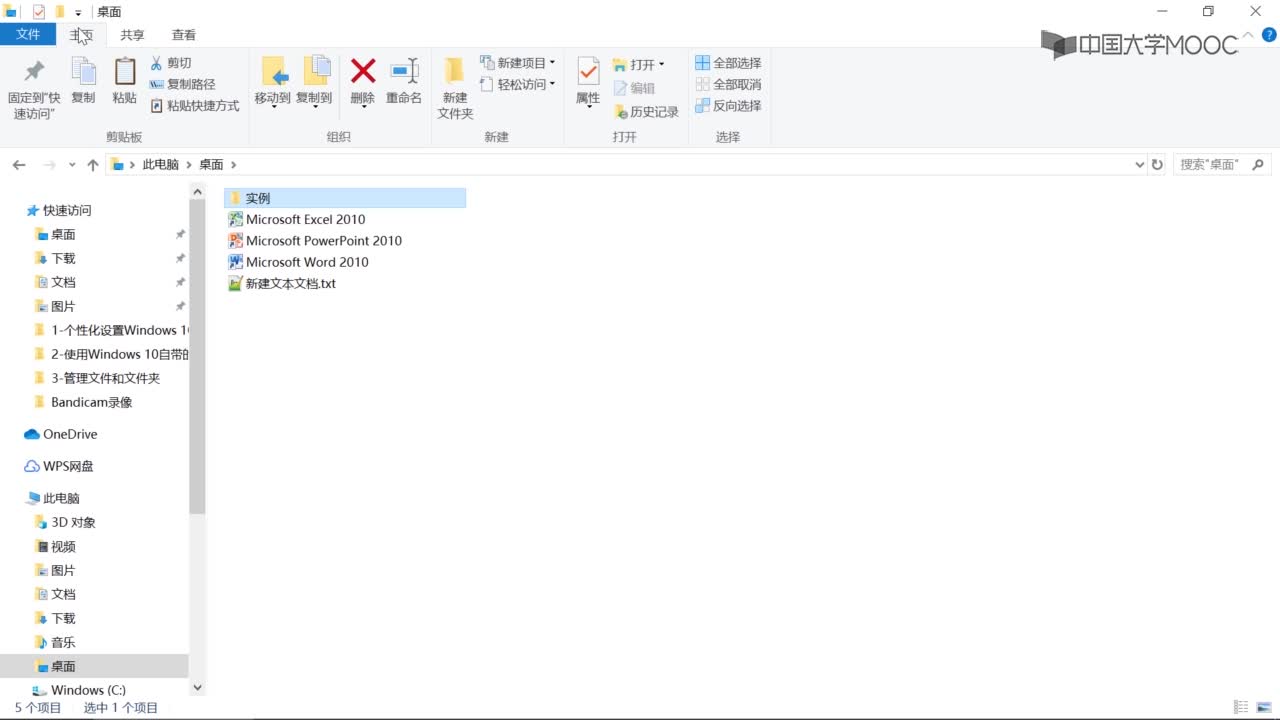Open the Copy to menu
The width and height of the screenshot is (1280, 720).
(314, 81)
